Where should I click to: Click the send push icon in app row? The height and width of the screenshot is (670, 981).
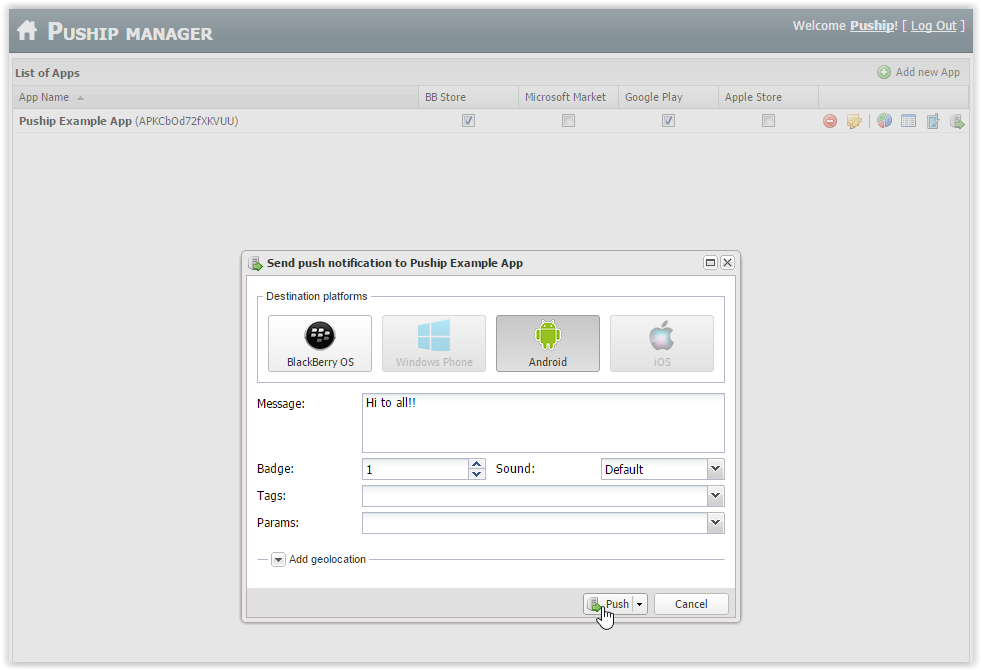[x=957, y=121]
